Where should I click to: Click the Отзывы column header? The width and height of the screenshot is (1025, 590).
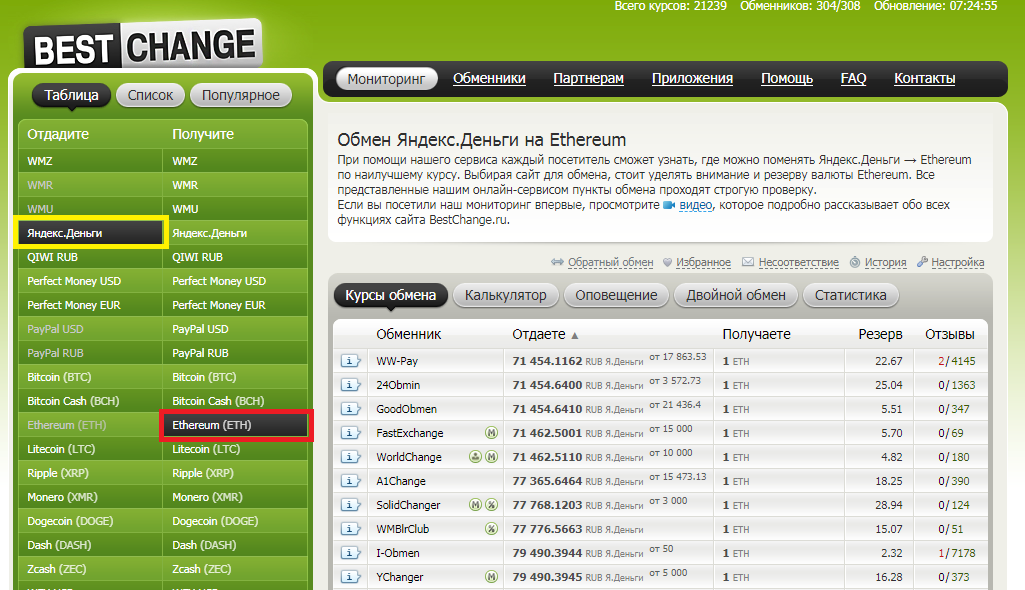point(949,335)
